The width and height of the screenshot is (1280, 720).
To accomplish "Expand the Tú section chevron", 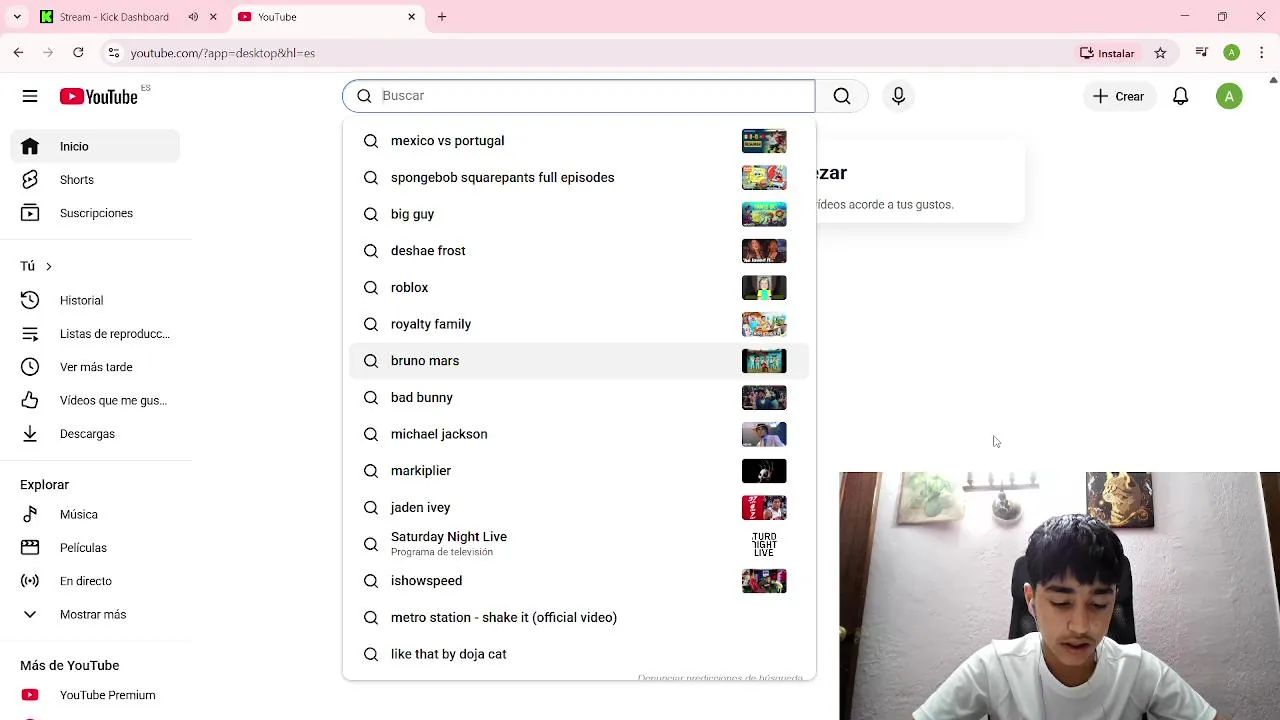I will pos(48,266).
